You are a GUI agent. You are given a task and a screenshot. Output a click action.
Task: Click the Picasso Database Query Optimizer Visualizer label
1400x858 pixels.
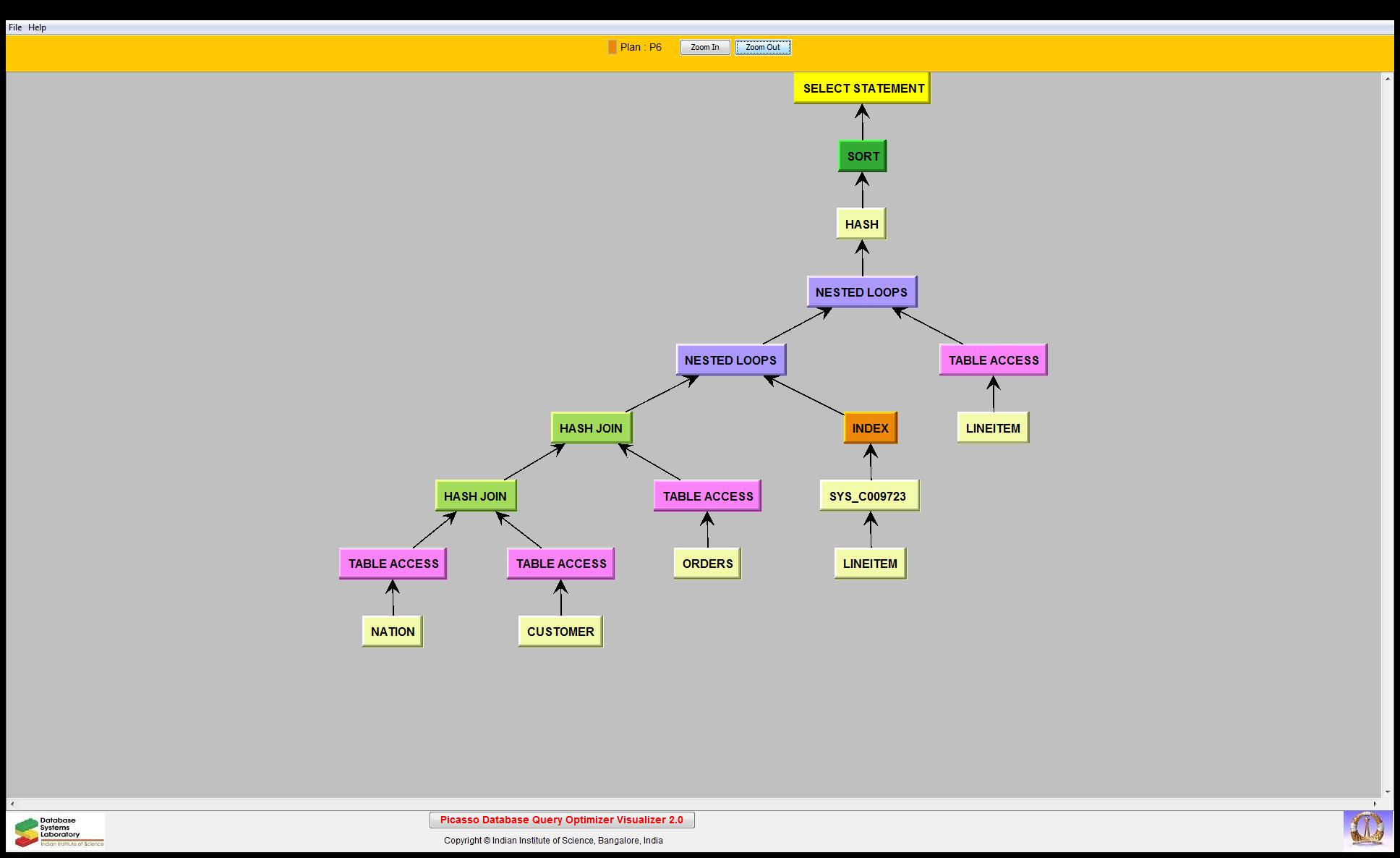click(562, 820)
